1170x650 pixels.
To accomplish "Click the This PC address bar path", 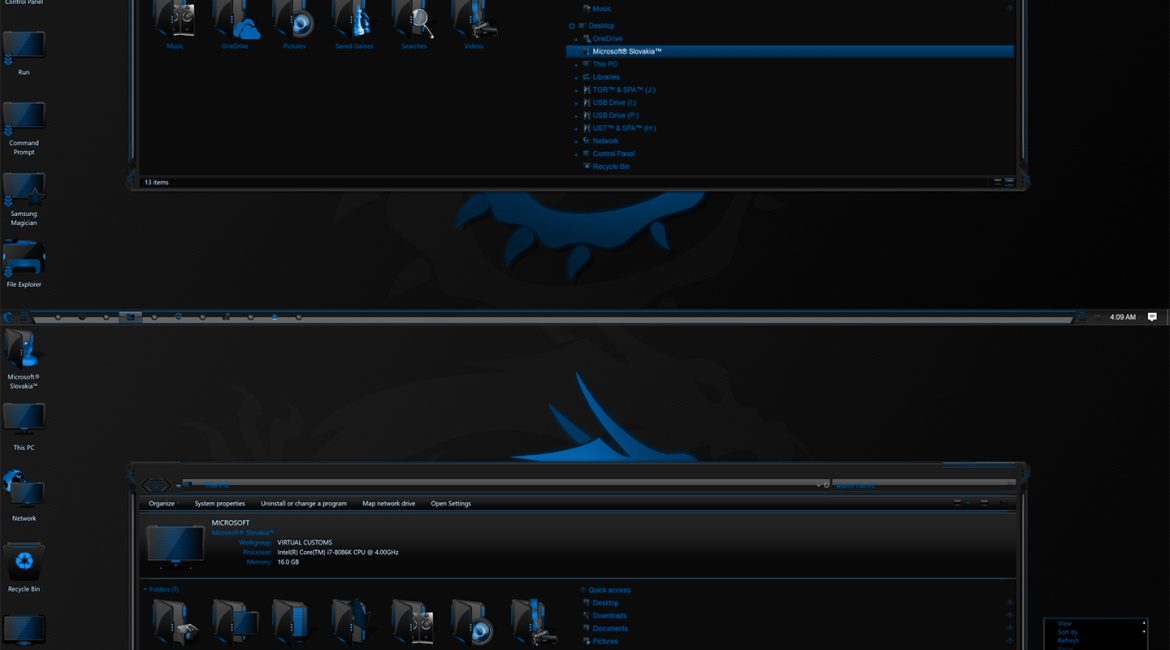I will (216, 485).
